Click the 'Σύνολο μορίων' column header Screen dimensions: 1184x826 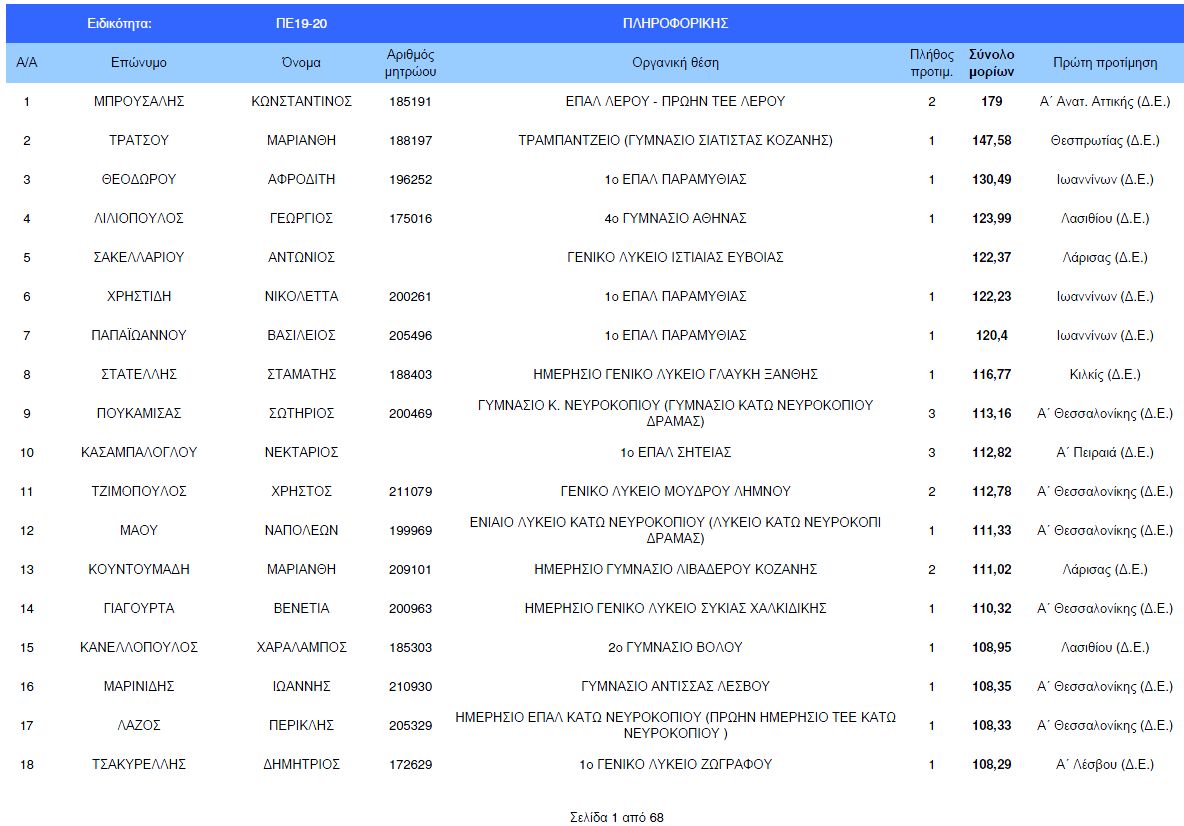tap(991, 63)
